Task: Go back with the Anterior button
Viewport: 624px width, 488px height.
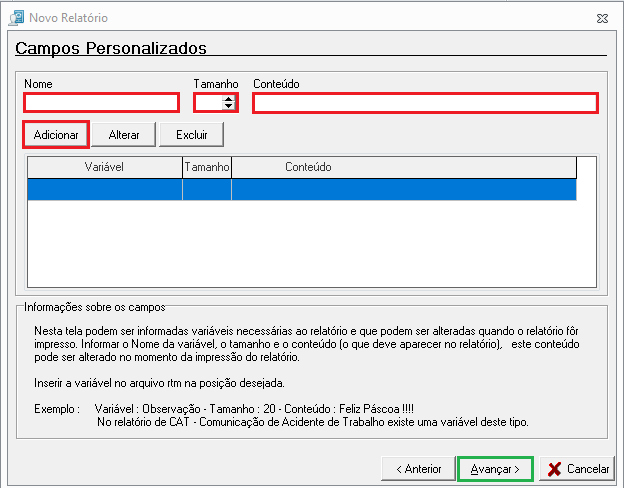Action: pos(418,469)
